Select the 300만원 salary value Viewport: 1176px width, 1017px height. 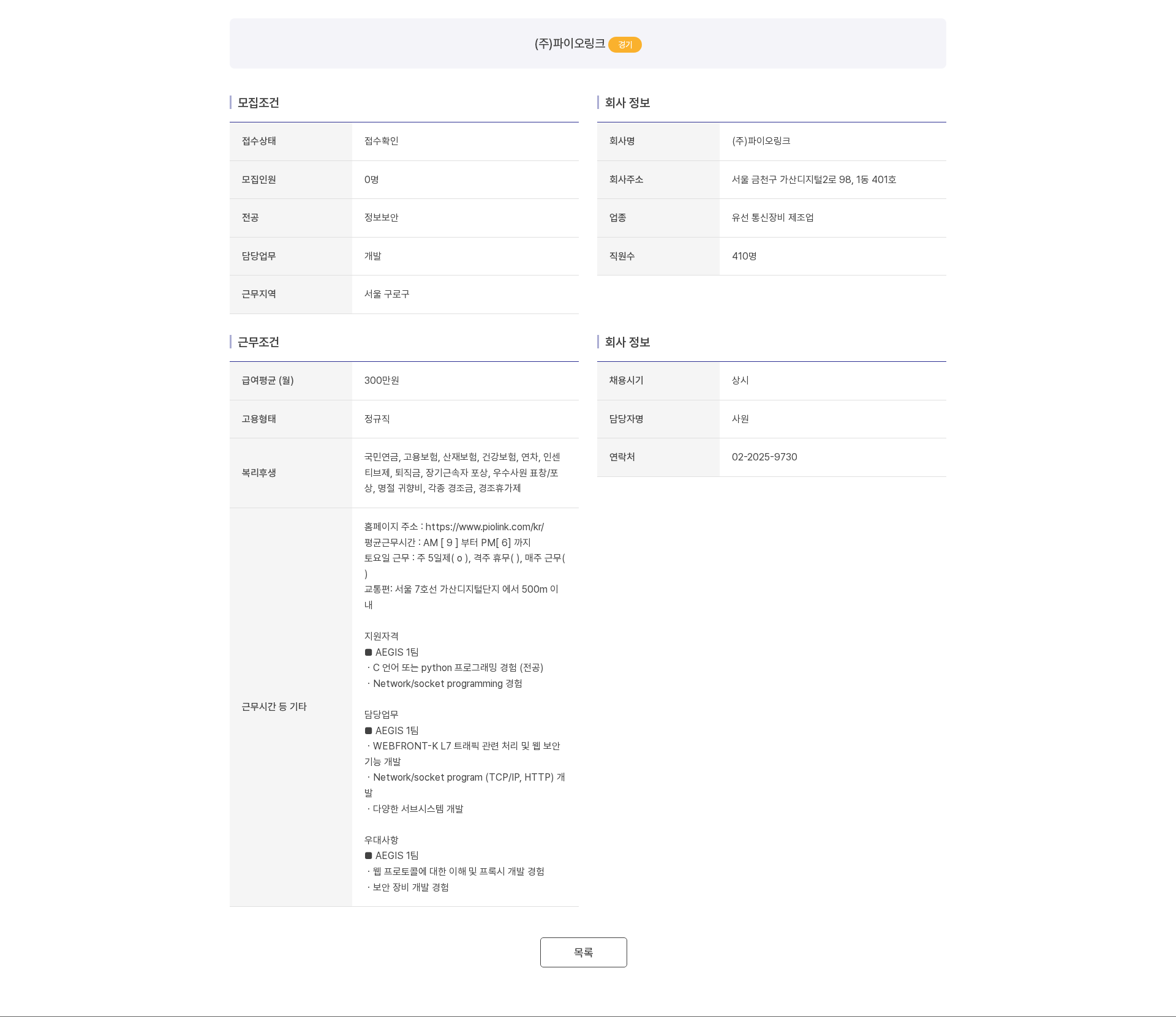[x=382, y=380]
